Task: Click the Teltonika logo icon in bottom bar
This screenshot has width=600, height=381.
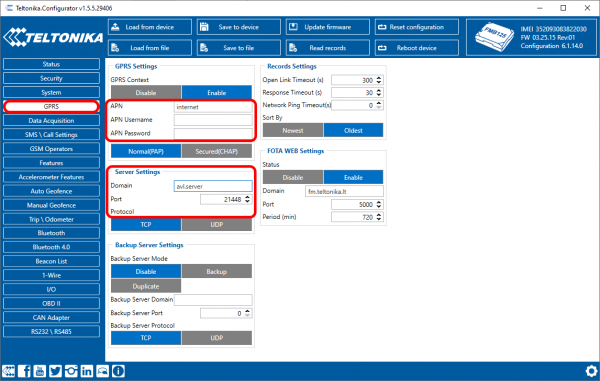Action: coord(8,371)
